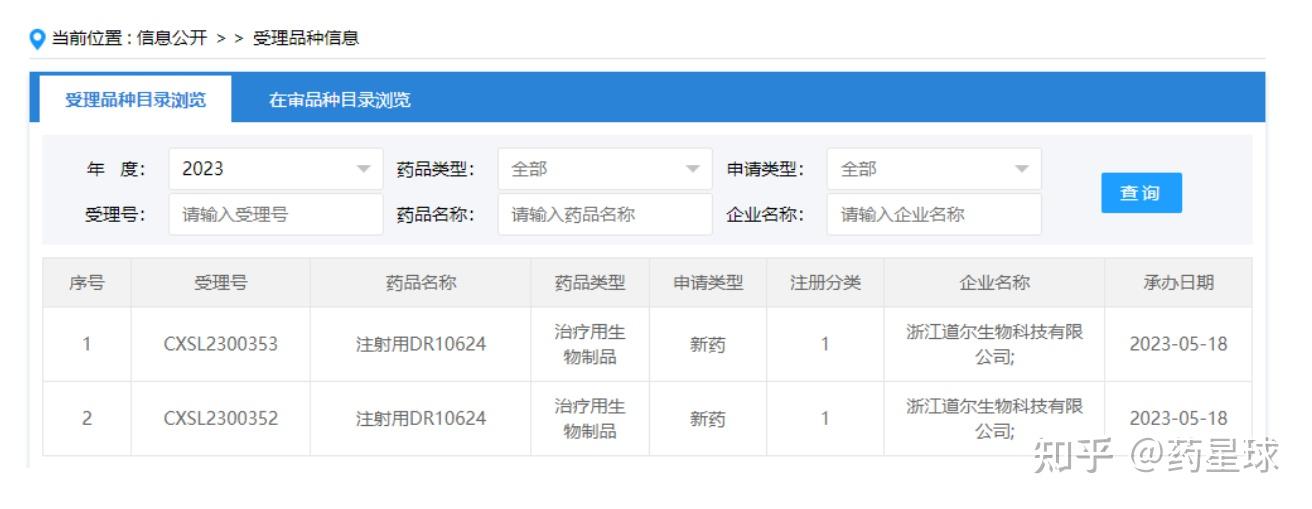Click 注册分类 value 1 in the CXSL2300352 row
The image size is (1312, 509).
tap(825, 418)
